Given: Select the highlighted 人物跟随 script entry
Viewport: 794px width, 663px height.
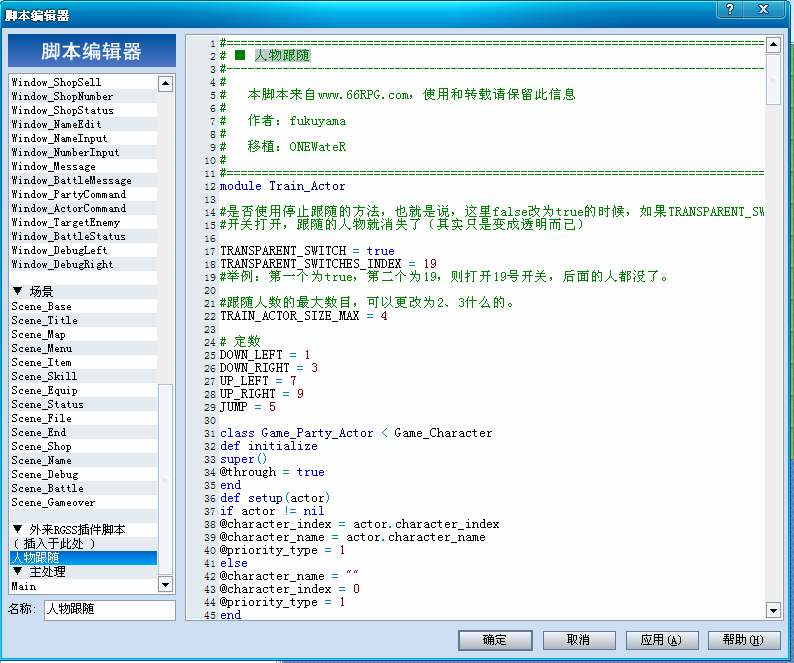Looking at the screenshot, I should pos(84,558).
